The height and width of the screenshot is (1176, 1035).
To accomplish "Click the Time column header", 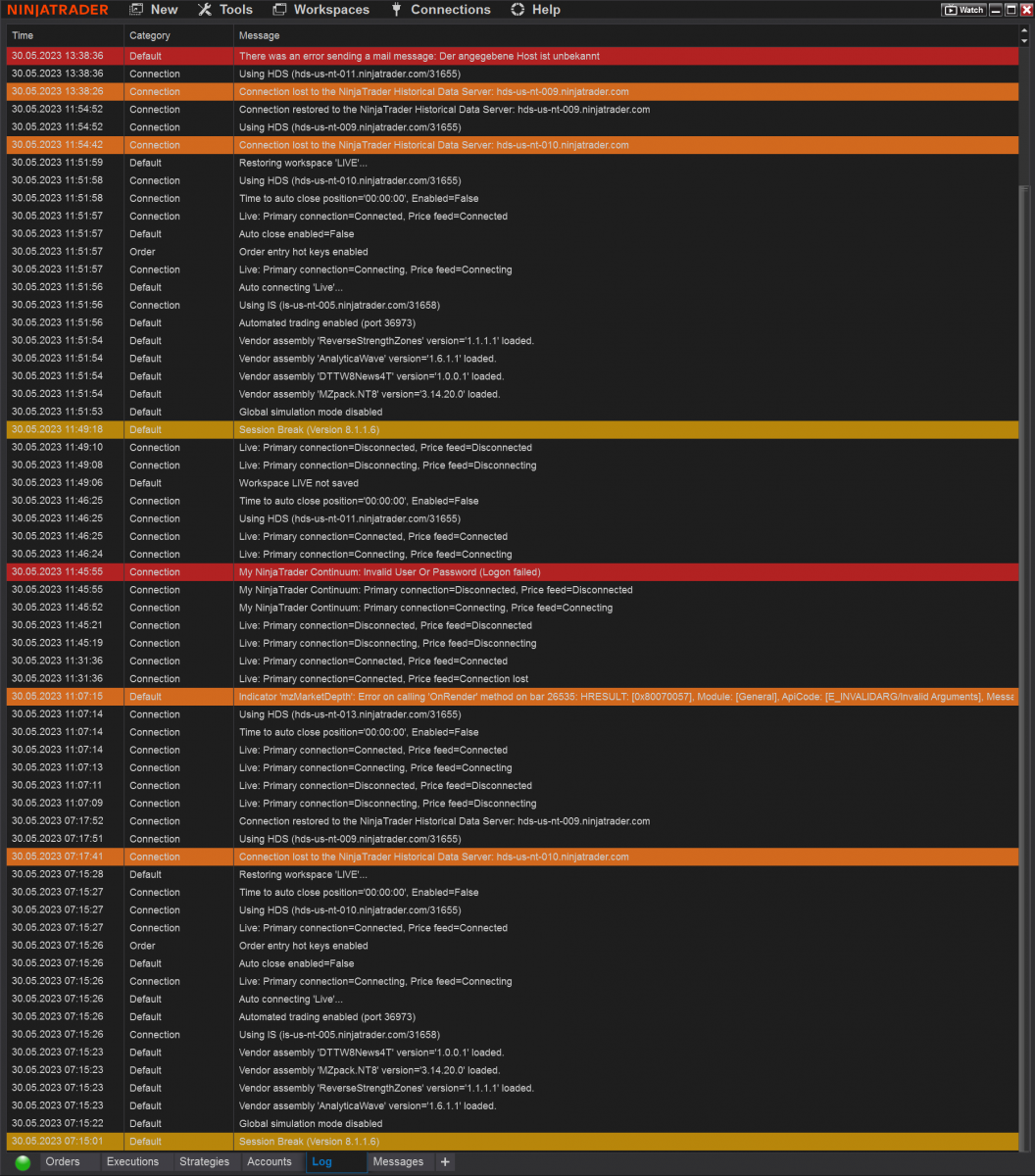I will 23,35.
